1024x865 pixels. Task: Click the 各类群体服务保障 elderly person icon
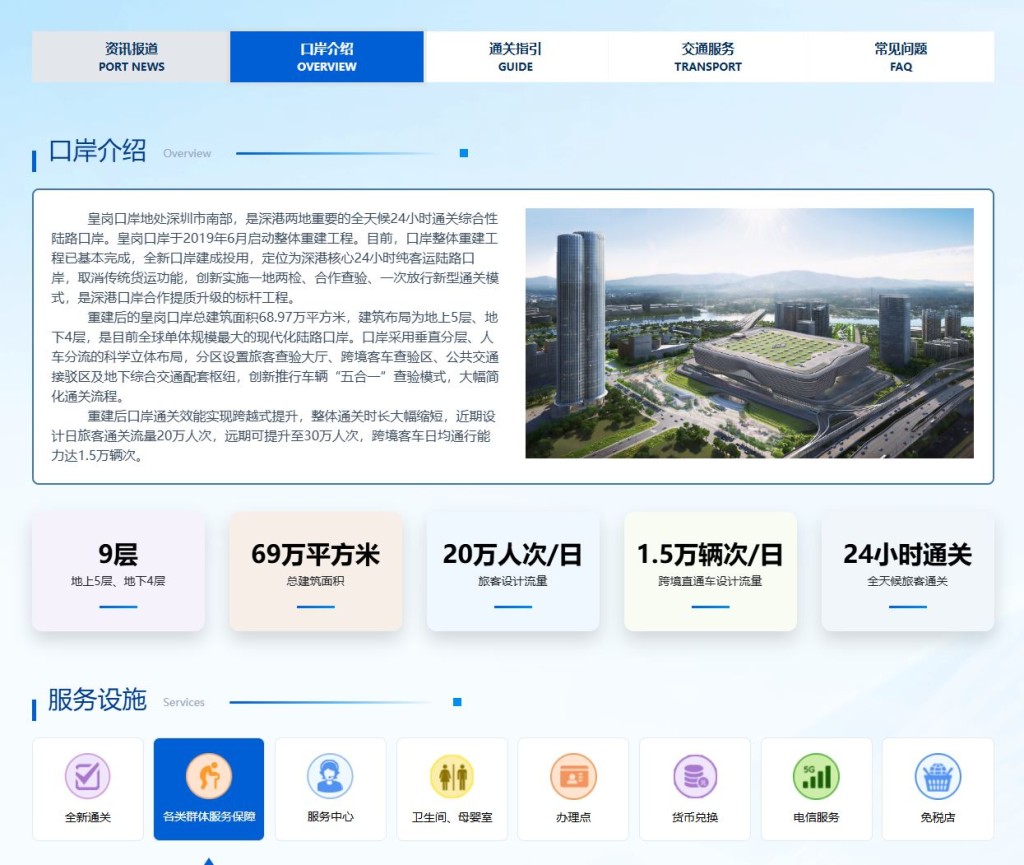point(209,776)
